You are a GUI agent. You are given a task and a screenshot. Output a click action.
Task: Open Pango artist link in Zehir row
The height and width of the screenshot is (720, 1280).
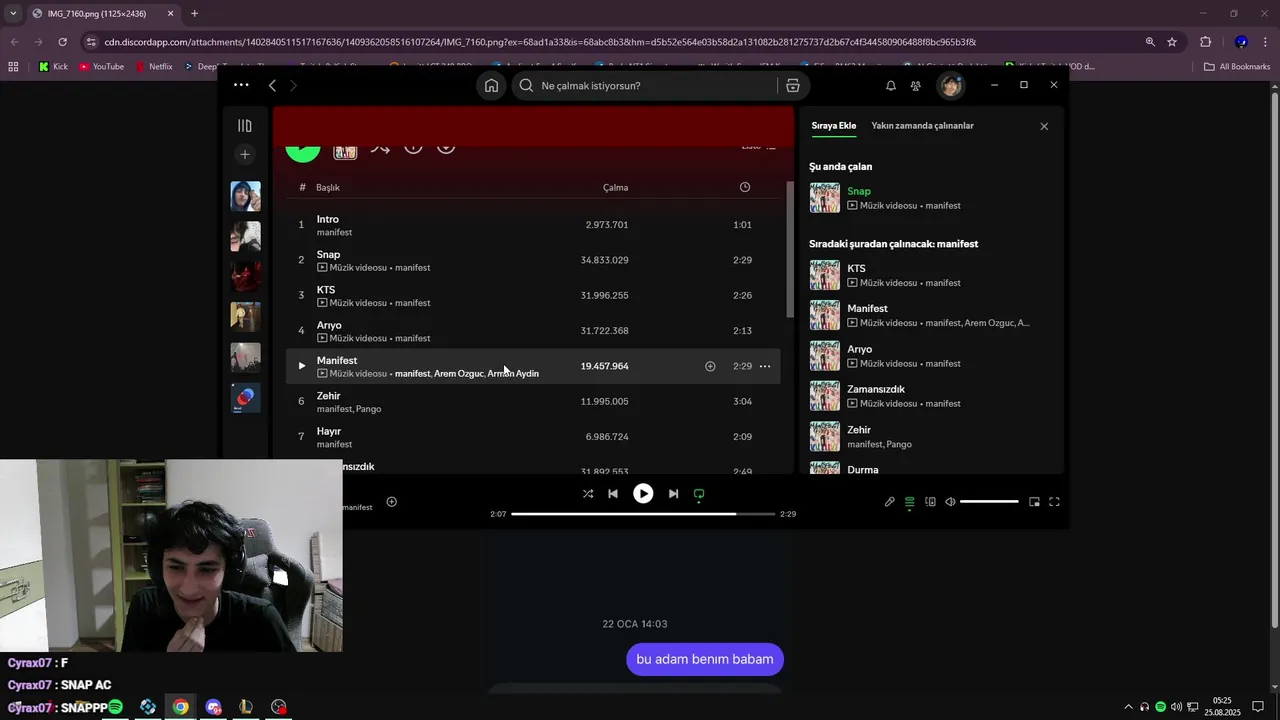(368, 409)
